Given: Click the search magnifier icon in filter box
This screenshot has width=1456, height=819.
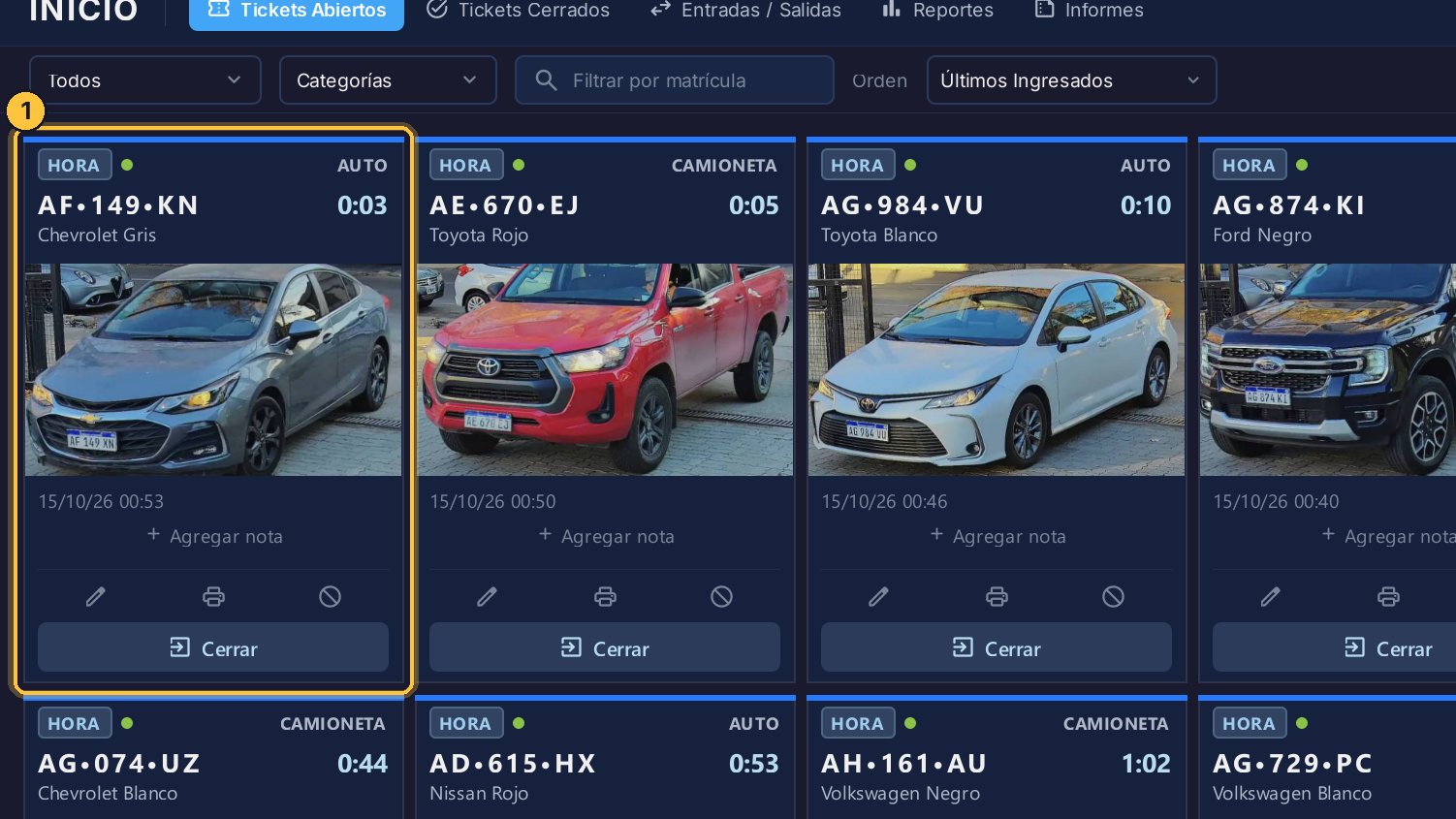Looking at the screenshot, I should (x=546, y=80).
